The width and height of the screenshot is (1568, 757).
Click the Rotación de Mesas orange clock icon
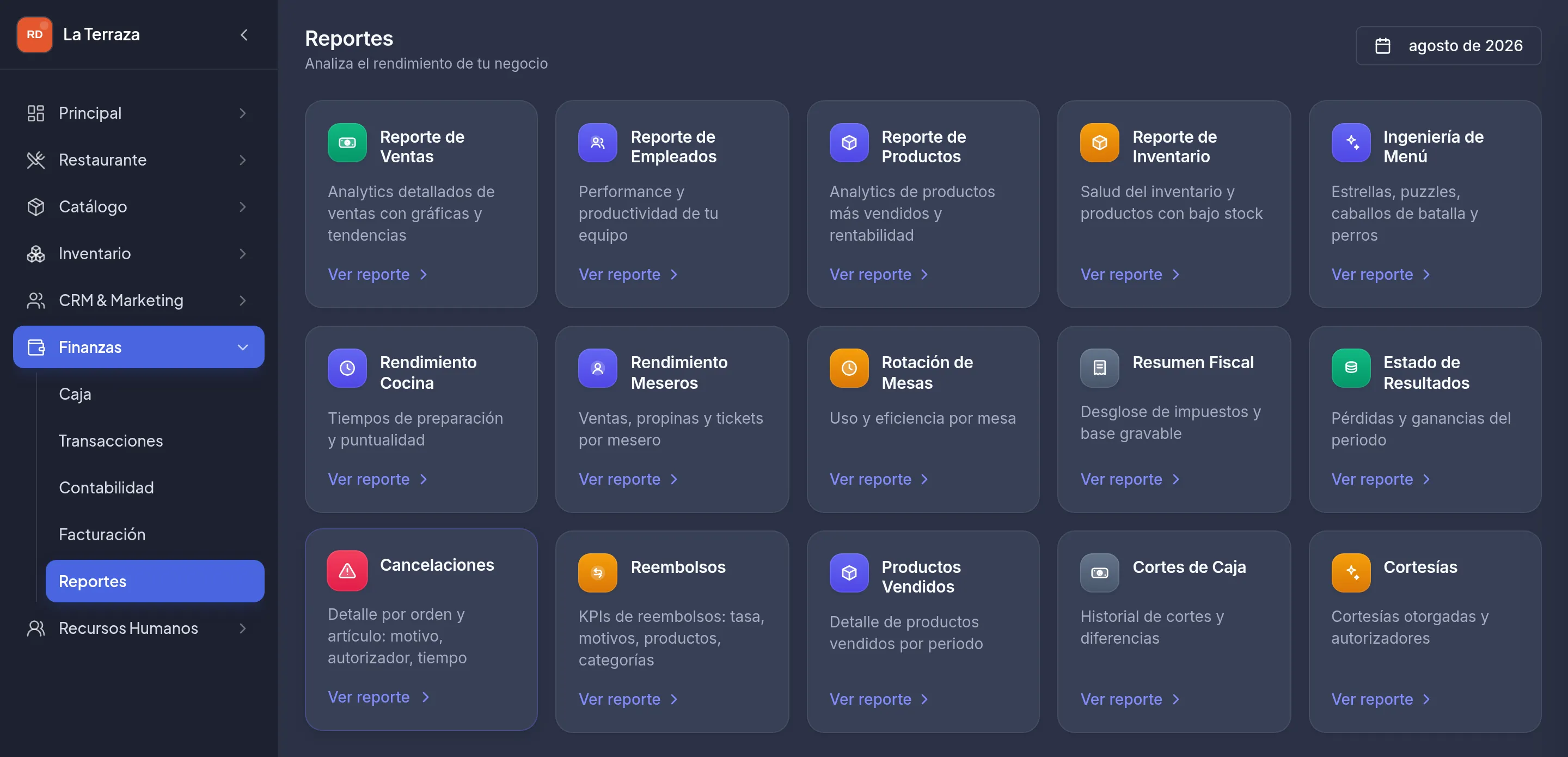coord(849,368)
